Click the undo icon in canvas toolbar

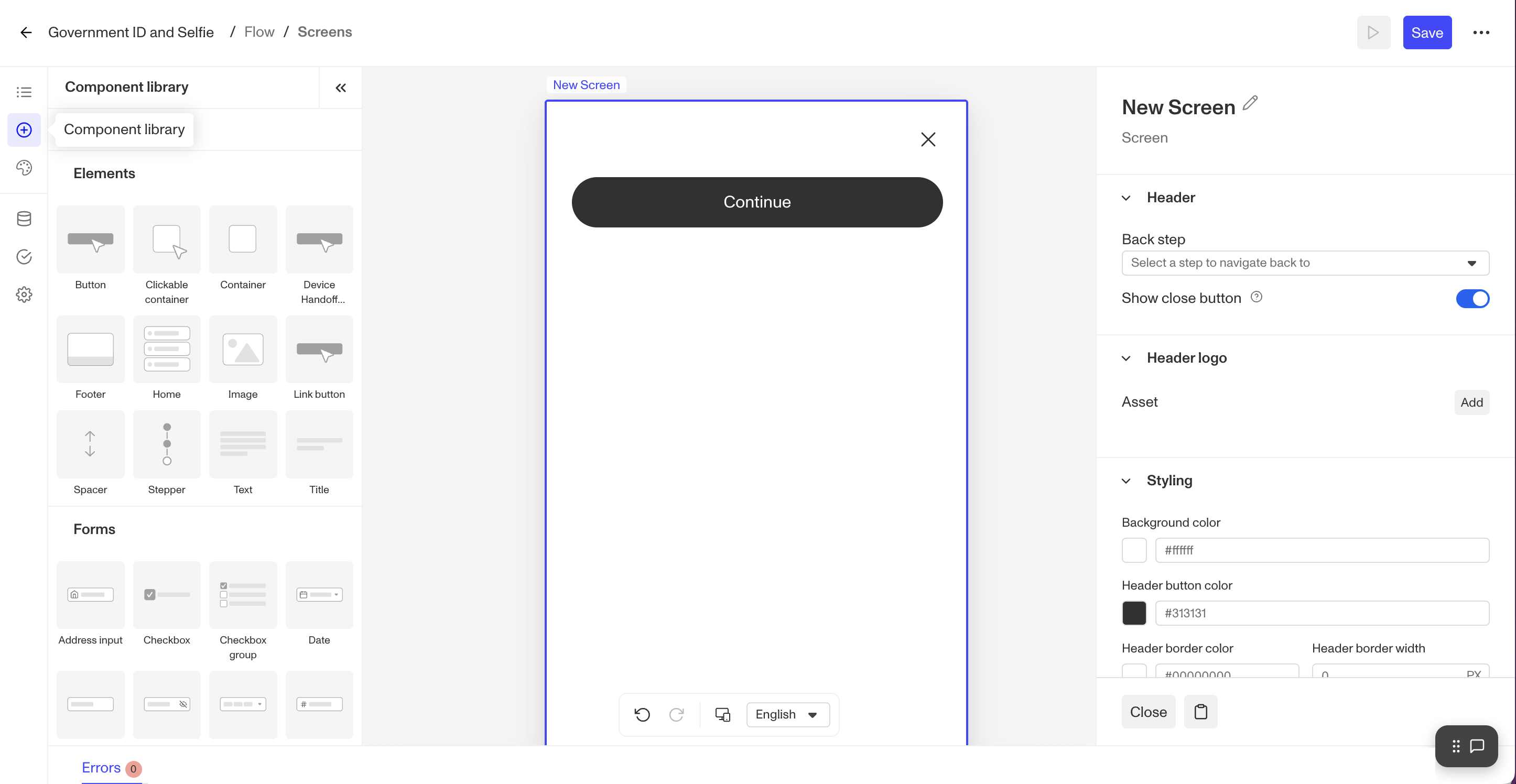coord(642,714)
